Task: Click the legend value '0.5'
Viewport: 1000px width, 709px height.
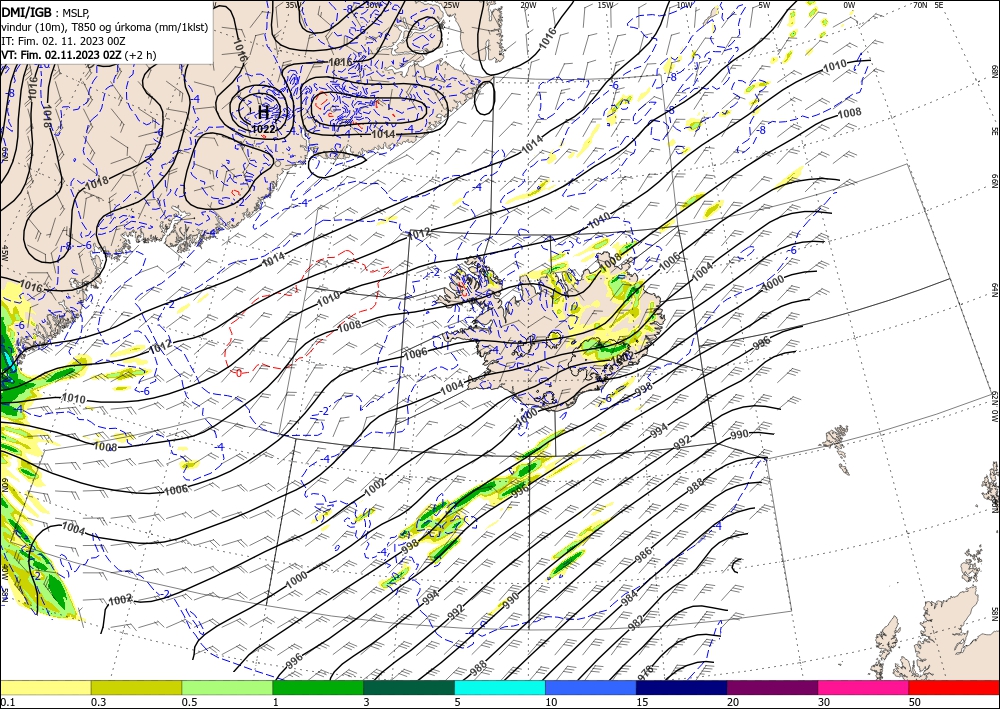Action: click(189, 702)
